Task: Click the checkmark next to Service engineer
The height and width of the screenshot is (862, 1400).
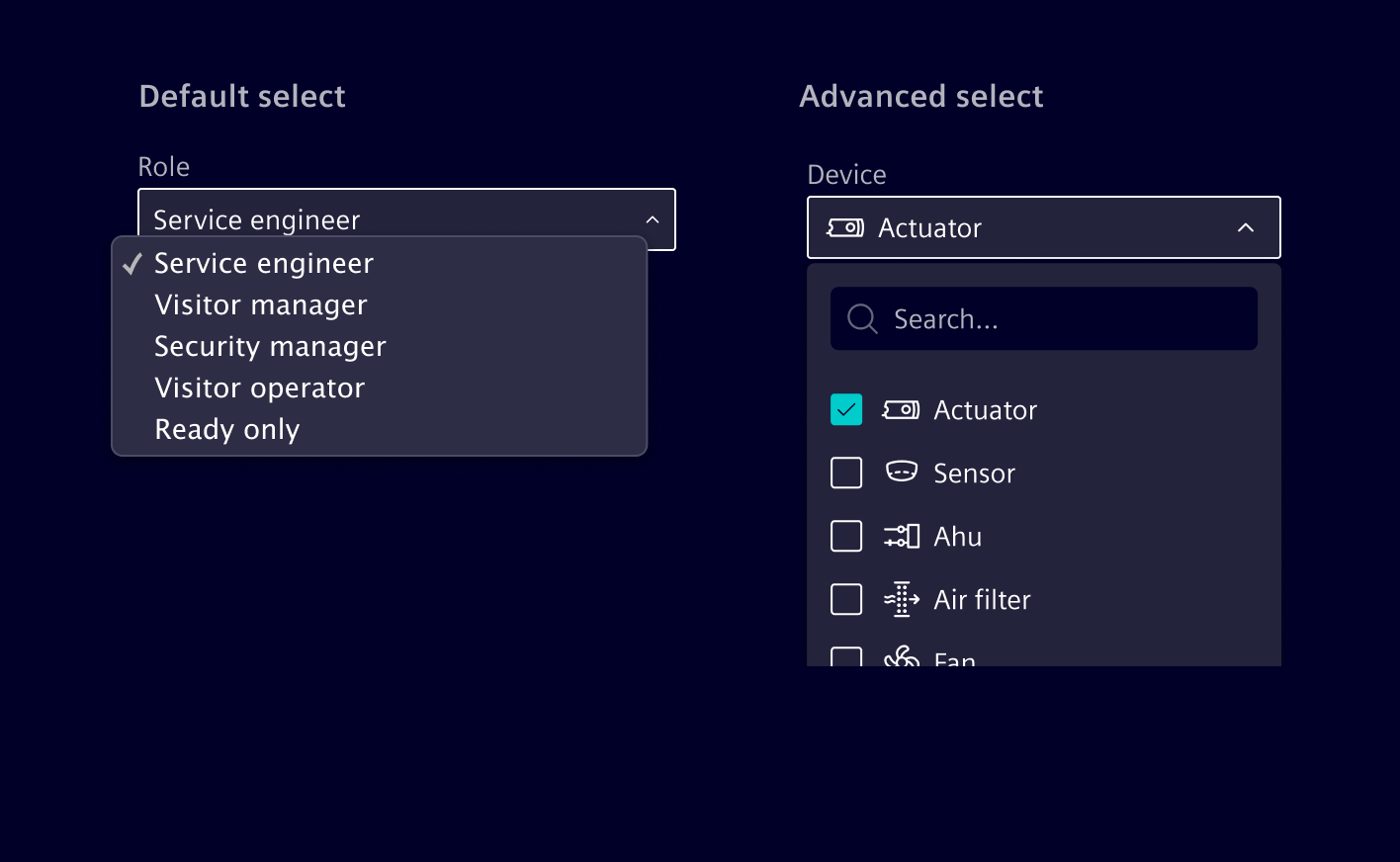Action: pyautogui.click(x=131, y=263)
